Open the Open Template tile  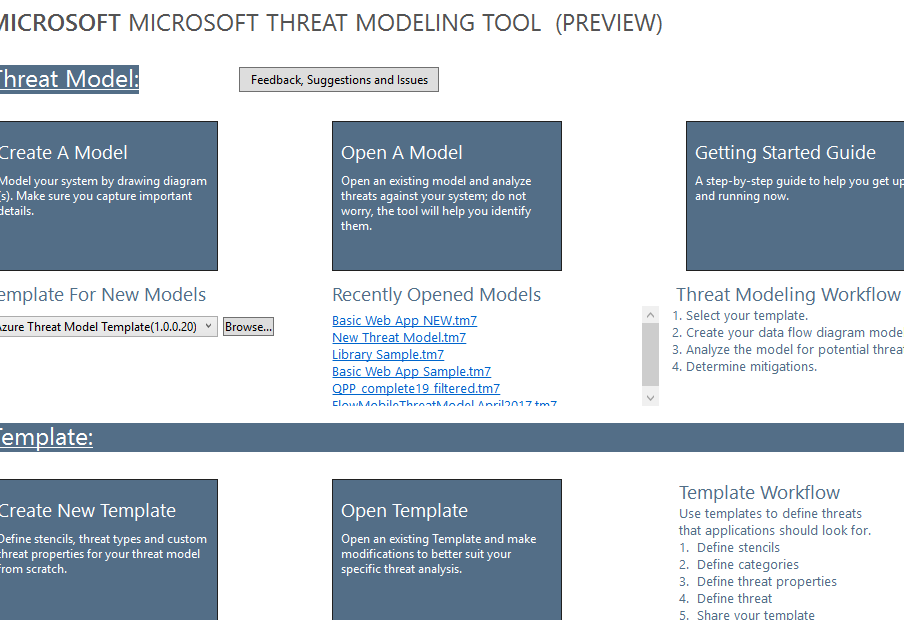(446, 550)
